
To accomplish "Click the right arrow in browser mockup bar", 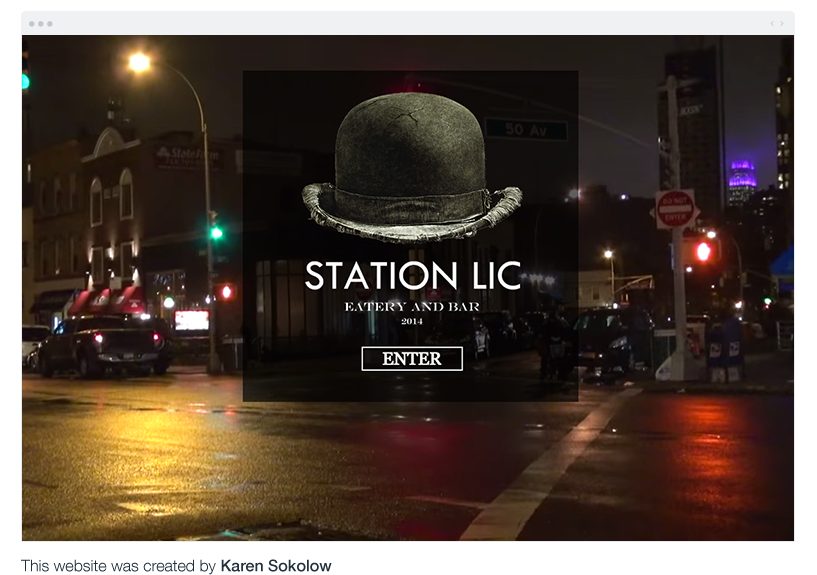I will [782, 23].
